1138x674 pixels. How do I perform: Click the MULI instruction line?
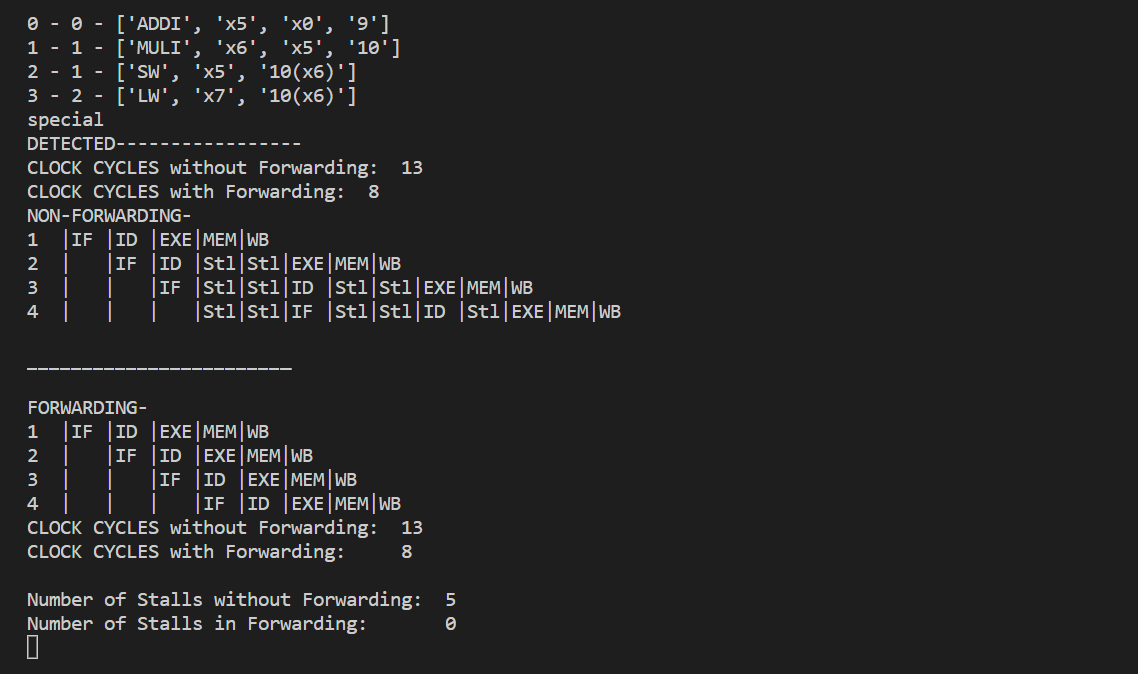click(x=213, y=48)
